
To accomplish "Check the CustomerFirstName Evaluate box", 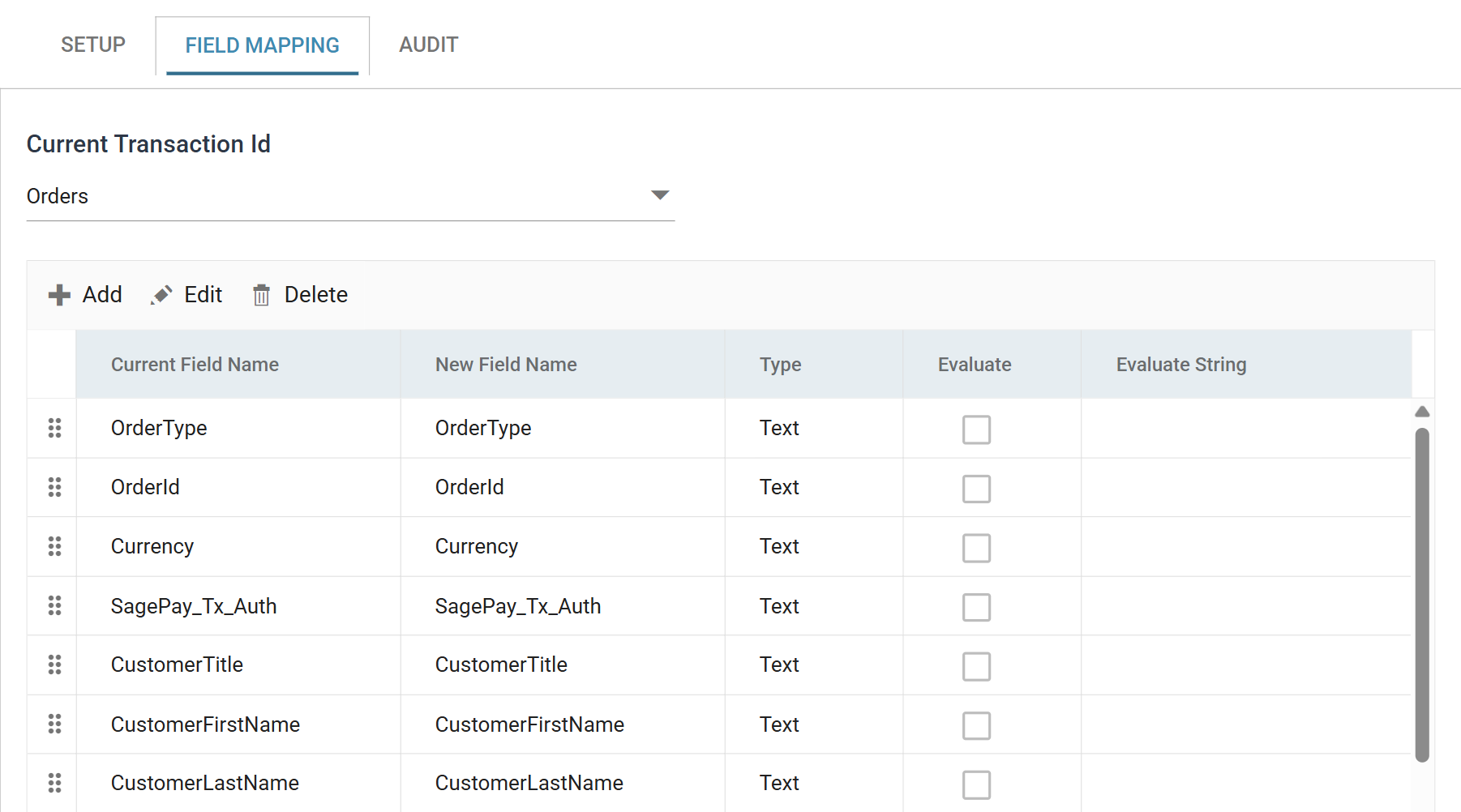I will point(976,725).
